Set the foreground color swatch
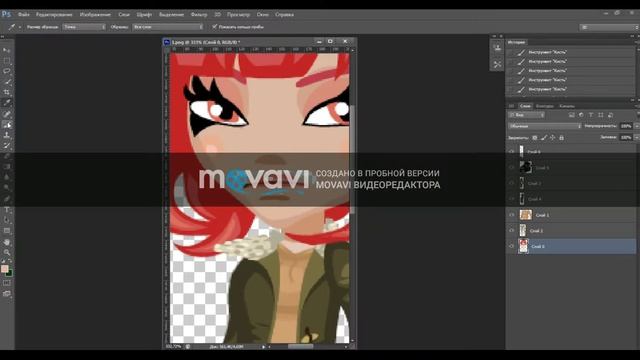640x360 pixels. point(4,269)
